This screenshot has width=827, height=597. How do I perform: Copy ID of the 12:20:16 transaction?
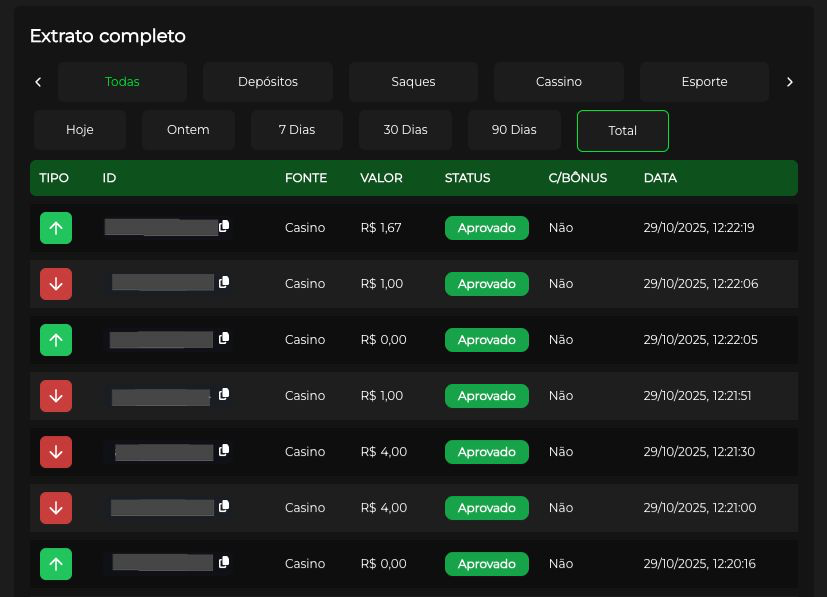[x=224, y=563]
